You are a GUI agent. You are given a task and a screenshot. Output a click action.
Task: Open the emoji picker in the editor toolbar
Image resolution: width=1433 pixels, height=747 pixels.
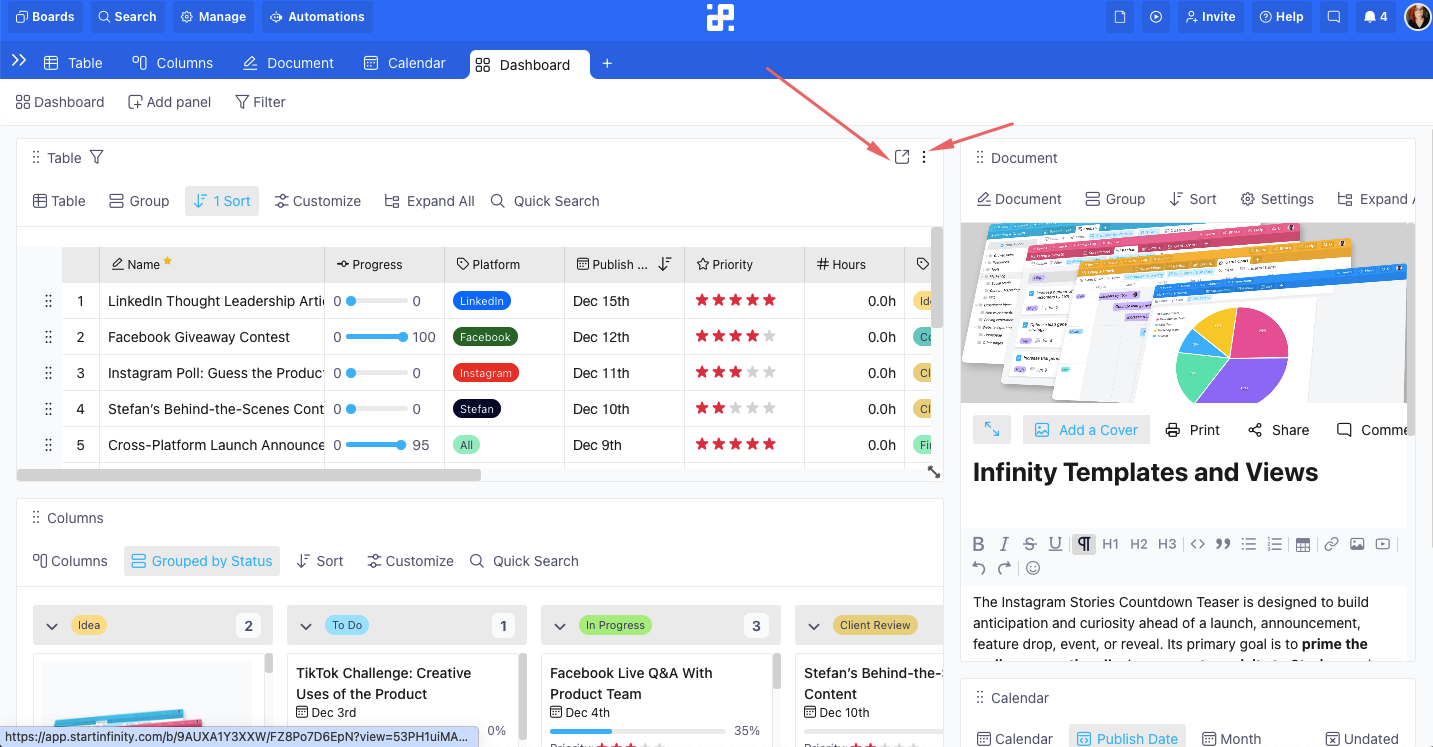pyautogui.click(x=1032, y=567)
